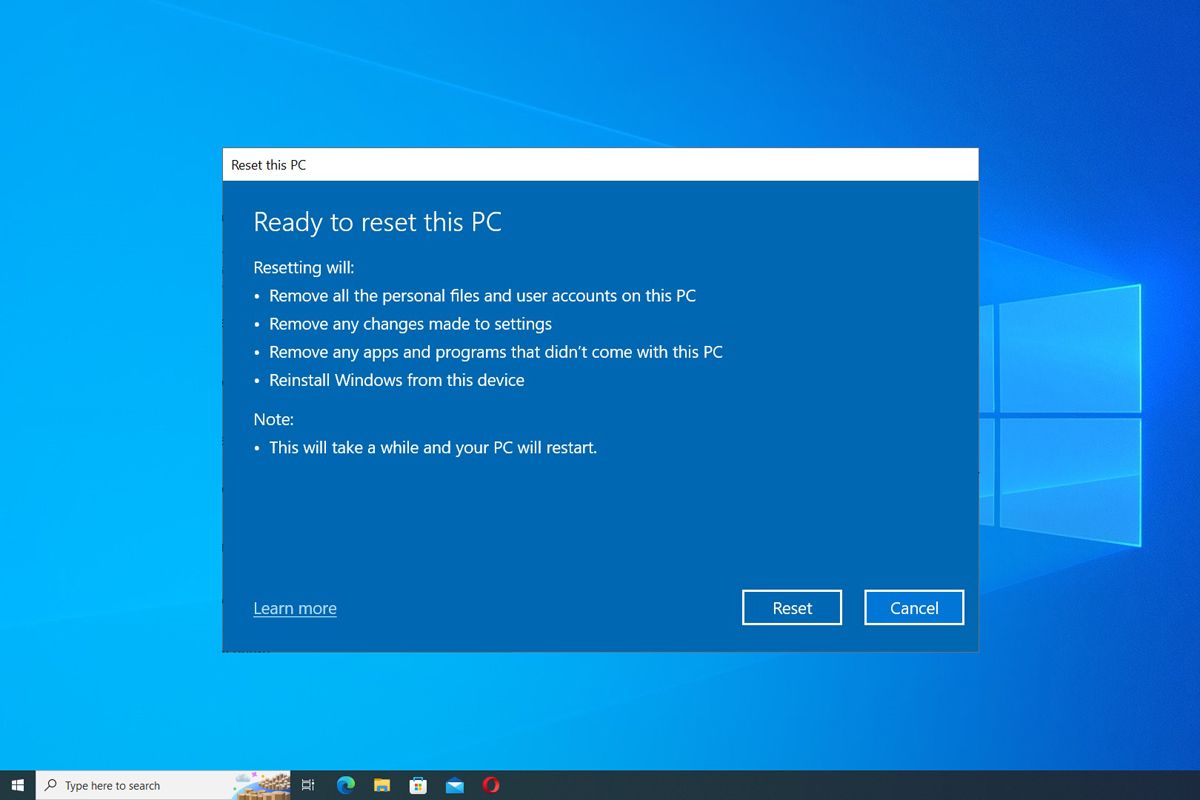The image size is (1200, 800).
Task: Cancel the PC reset dialog
Action: tap(914, 608)
